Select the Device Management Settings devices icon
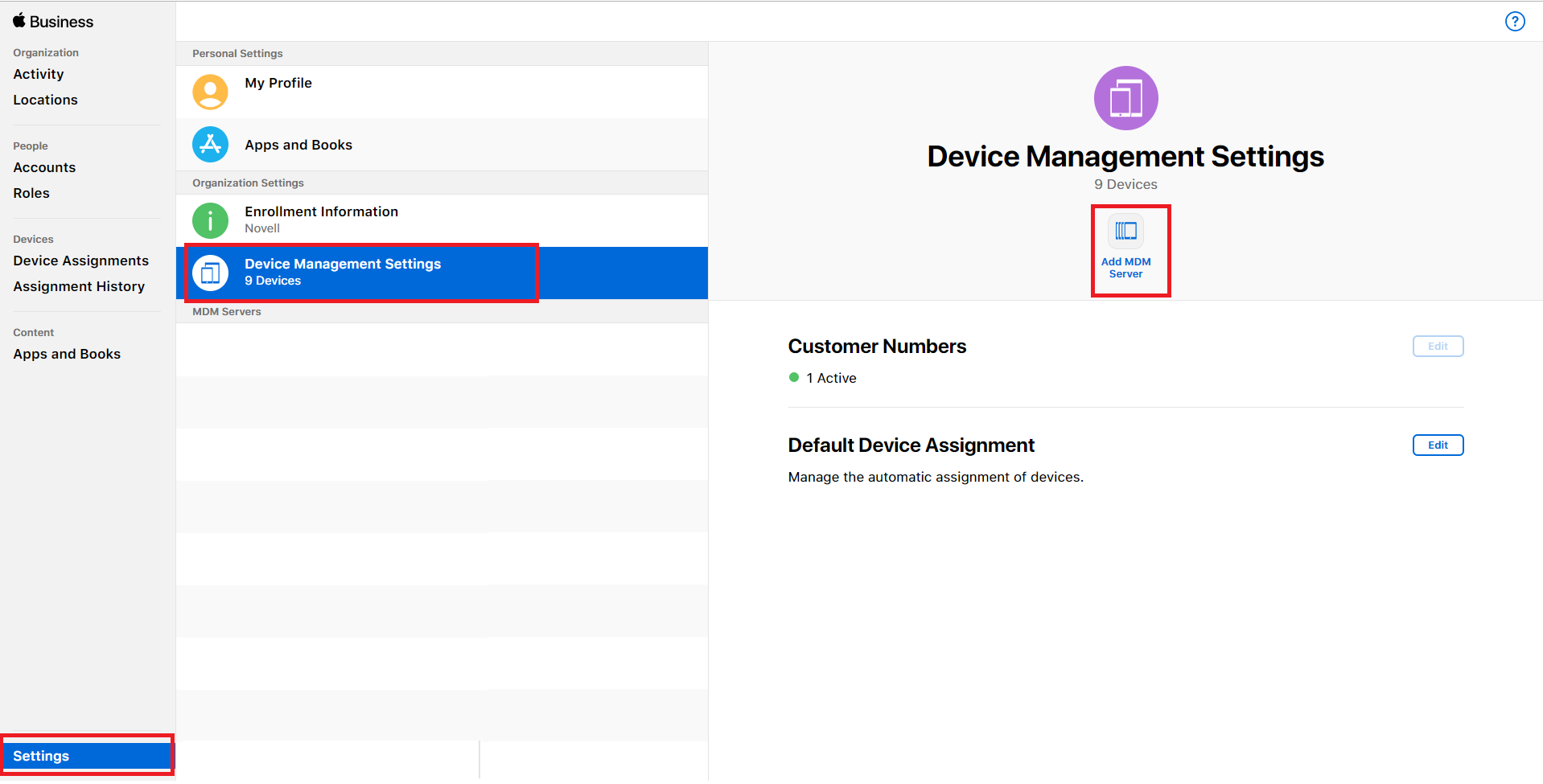The height and width of the screenshot is (784, 1543). pyautogui.click(x=210, y=273)
